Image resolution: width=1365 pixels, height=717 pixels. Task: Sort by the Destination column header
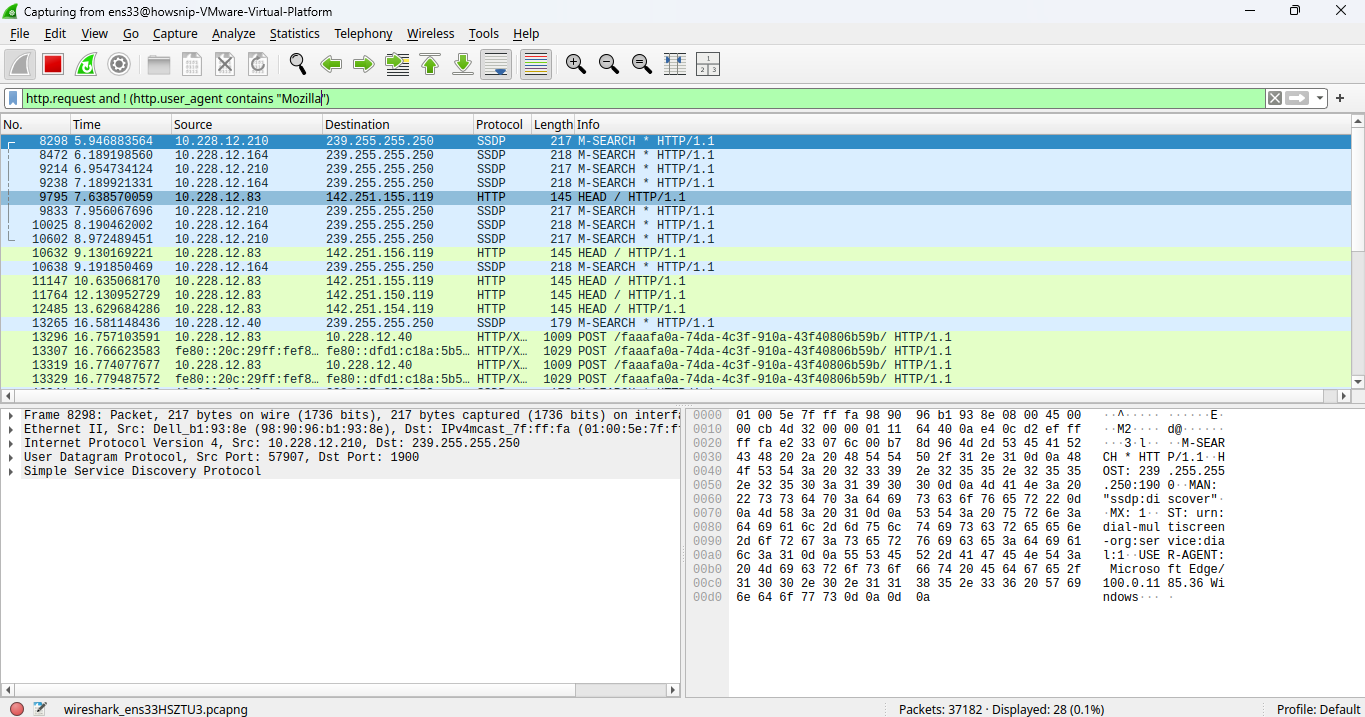point(398,124)
